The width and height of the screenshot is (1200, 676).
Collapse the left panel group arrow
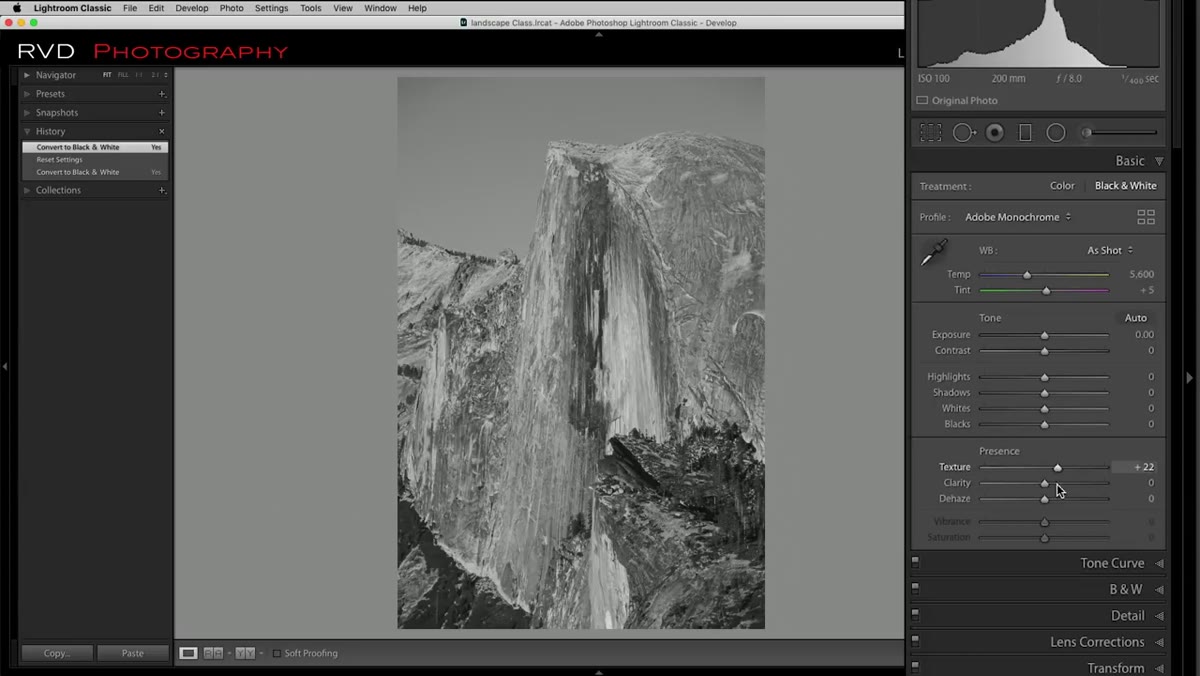click(x=5, y=367)
